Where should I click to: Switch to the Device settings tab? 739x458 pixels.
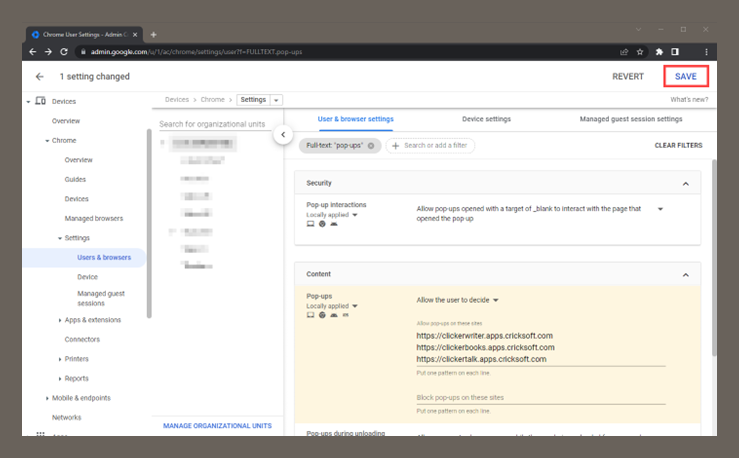pos(486,119)
